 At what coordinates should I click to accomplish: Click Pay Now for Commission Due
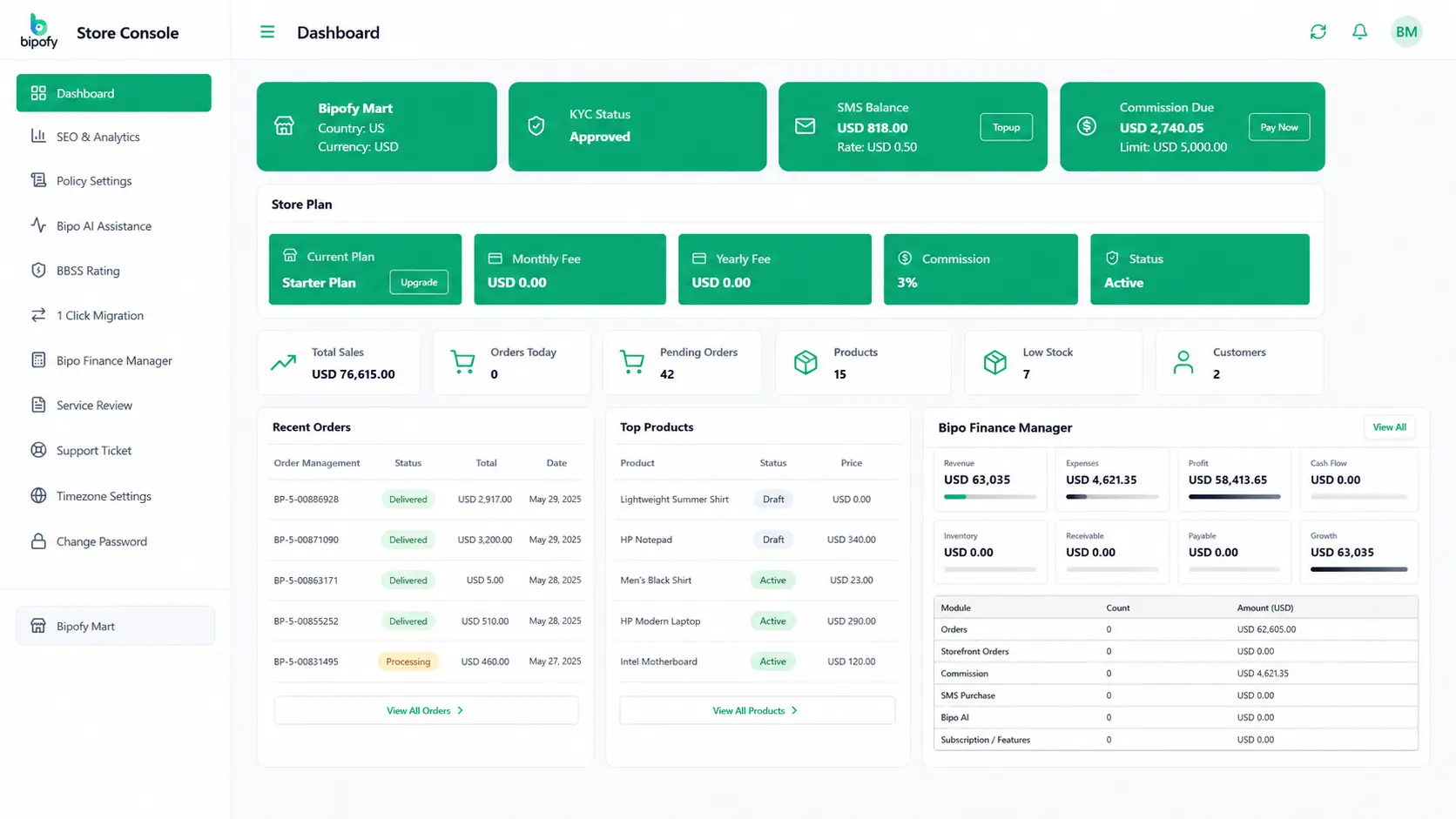tap(1279, 127)
